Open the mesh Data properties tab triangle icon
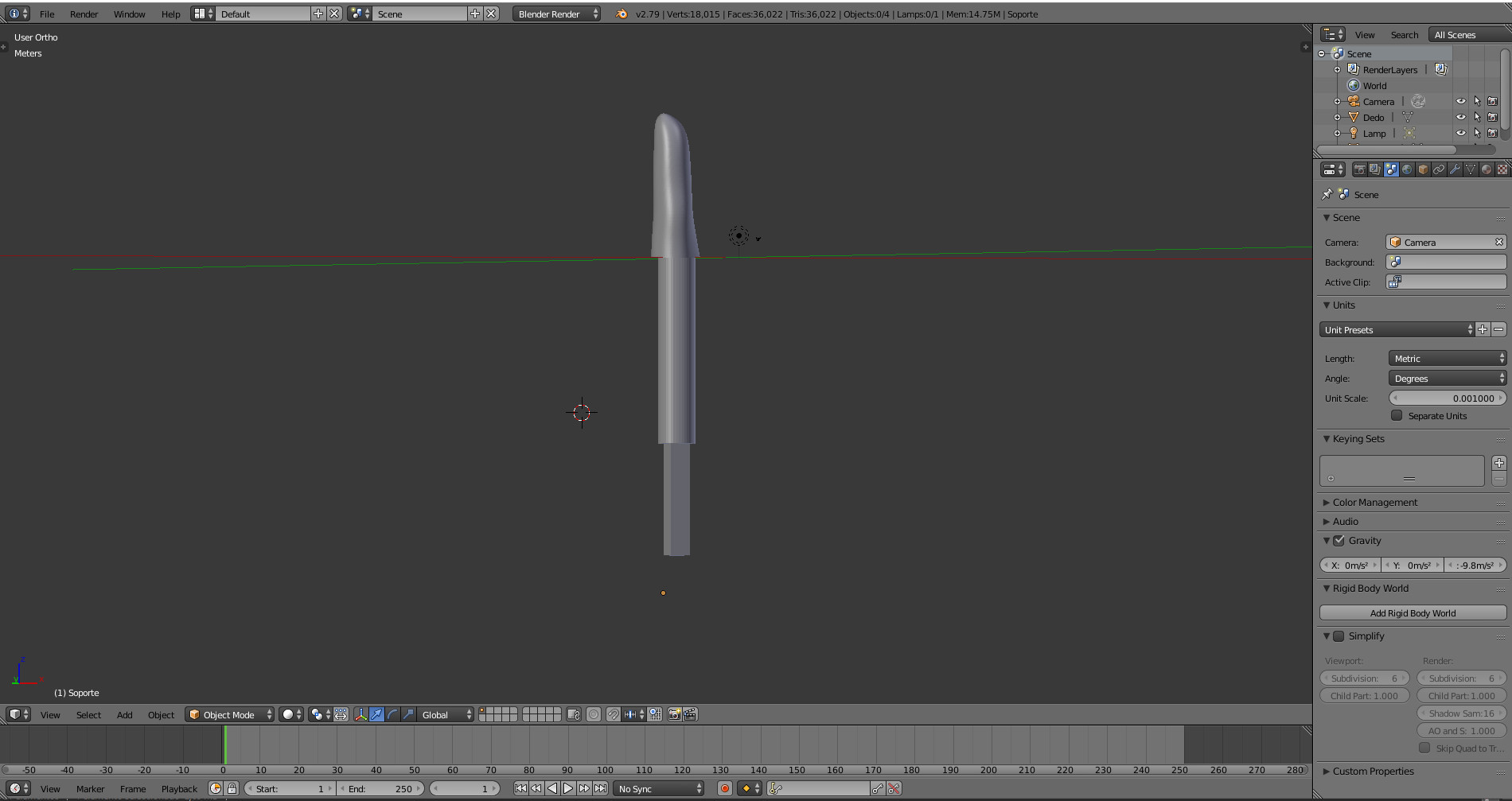 1471,169
